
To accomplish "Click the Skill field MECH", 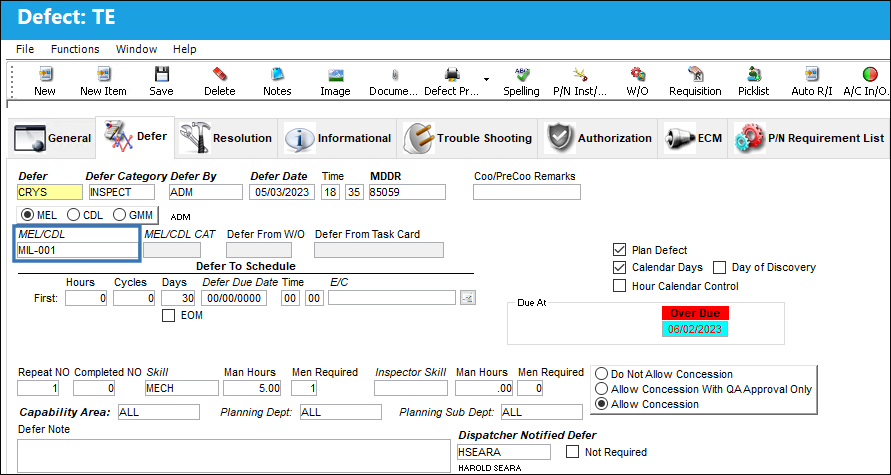I will [182, 388].
